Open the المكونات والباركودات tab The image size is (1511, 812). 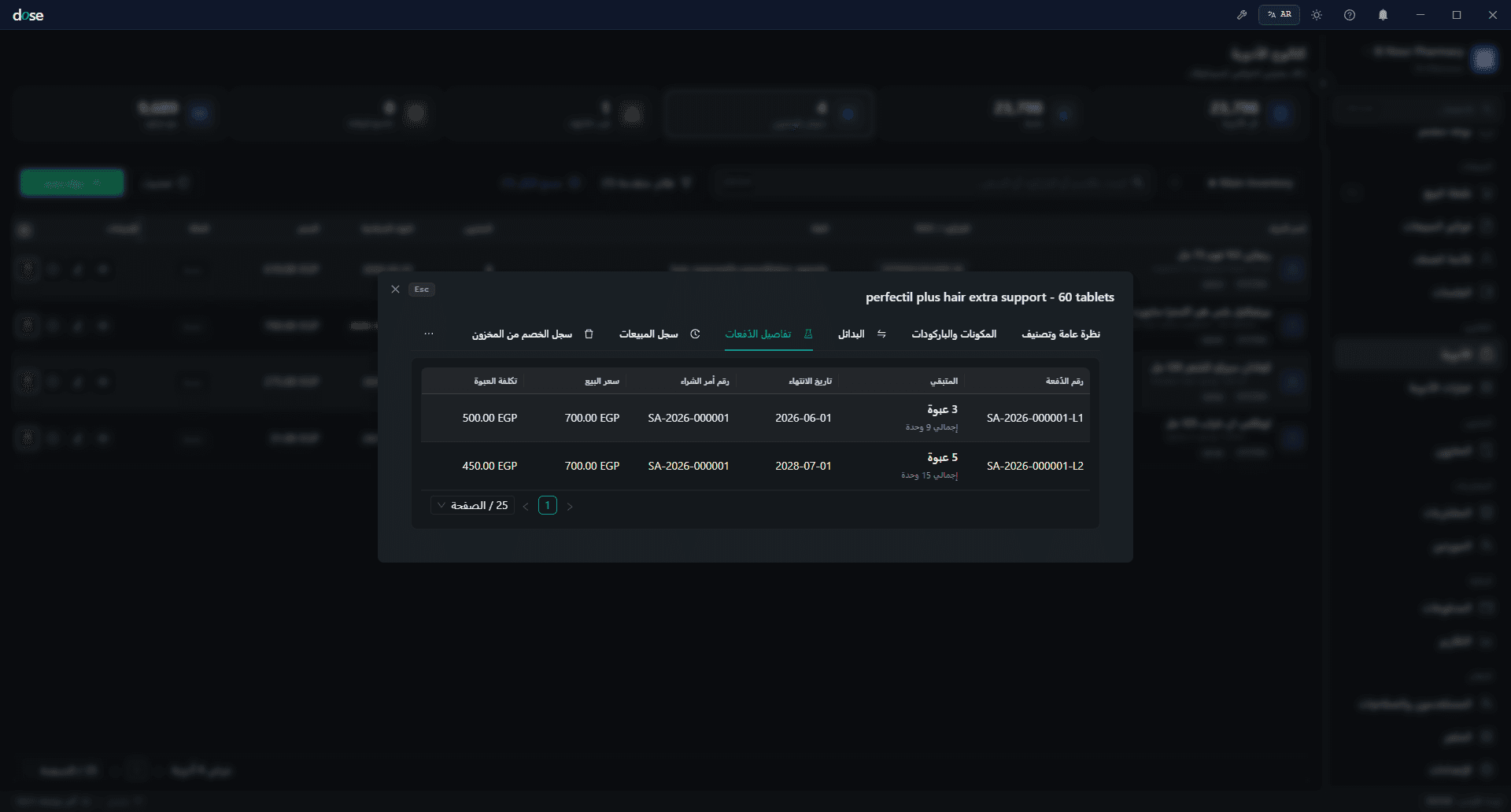tap(954, 334)
